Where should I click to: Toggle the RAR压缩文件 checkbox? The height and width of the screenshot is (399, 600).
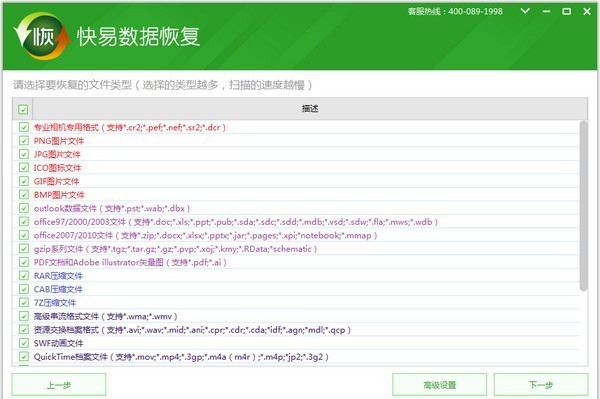tap(24, 275)
